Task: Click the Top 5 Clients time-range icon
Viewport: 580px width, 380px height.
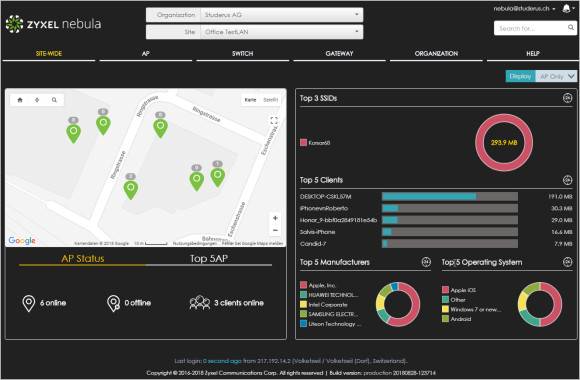Action: click(567, 180)
